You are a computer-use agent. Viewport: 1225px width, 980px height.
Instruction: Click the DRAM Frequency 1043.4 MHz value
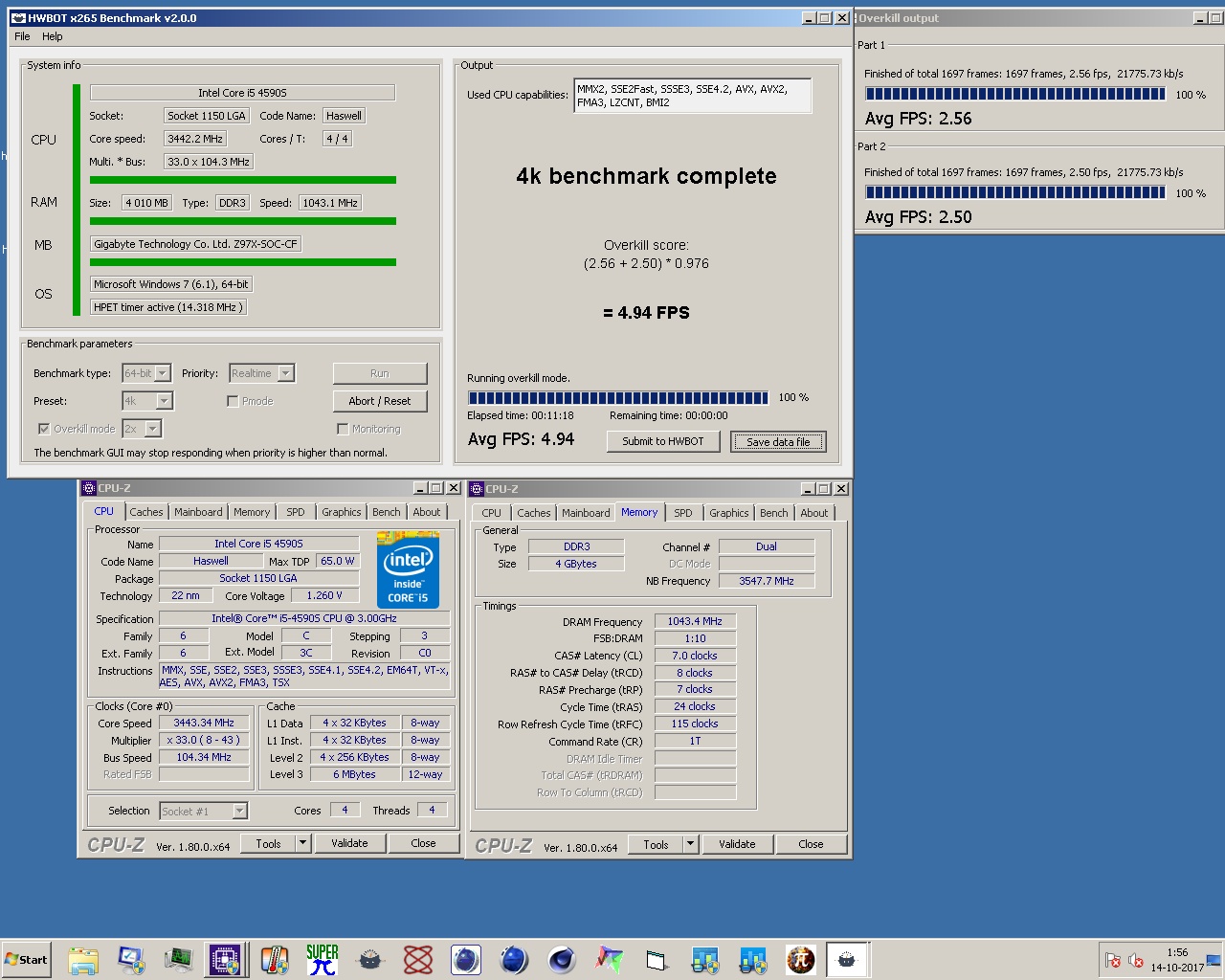(695, 622)
